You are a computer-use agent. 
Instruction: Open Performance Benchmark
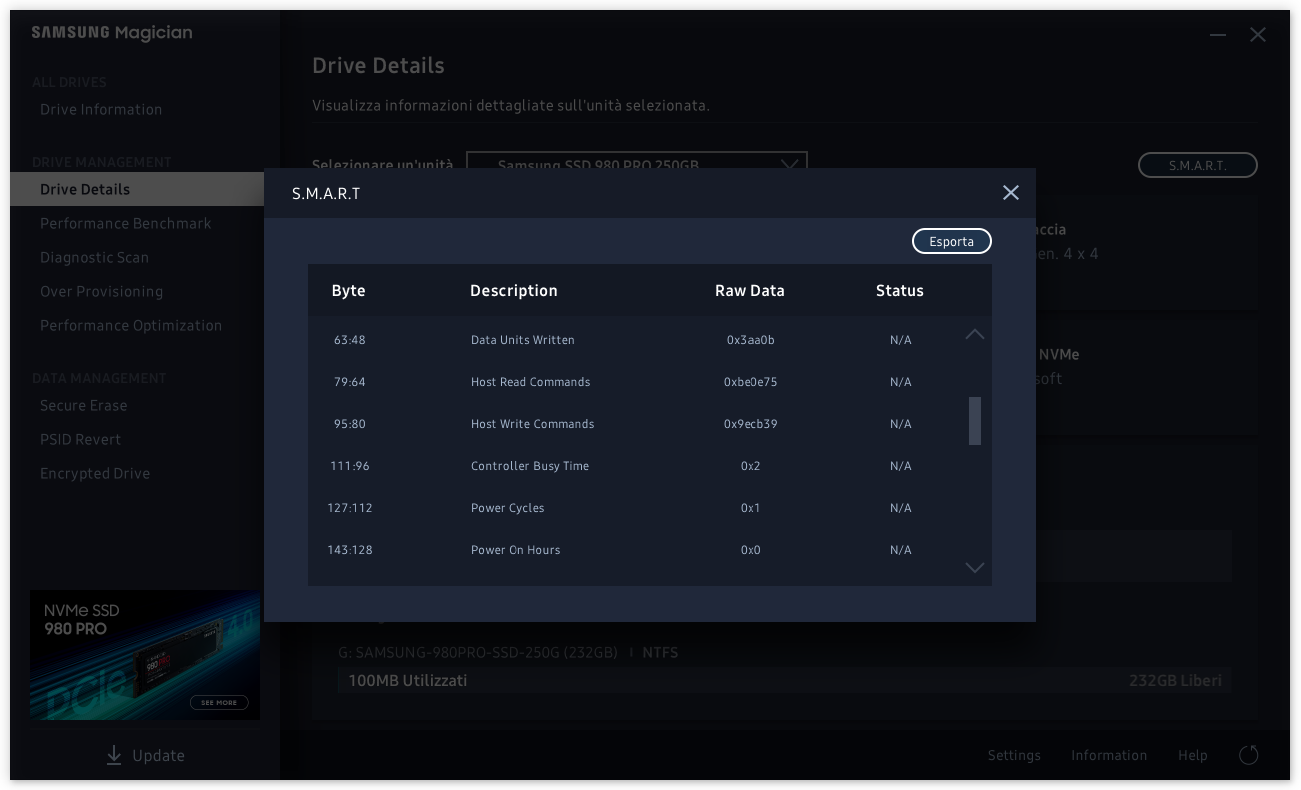click(126, 224)
